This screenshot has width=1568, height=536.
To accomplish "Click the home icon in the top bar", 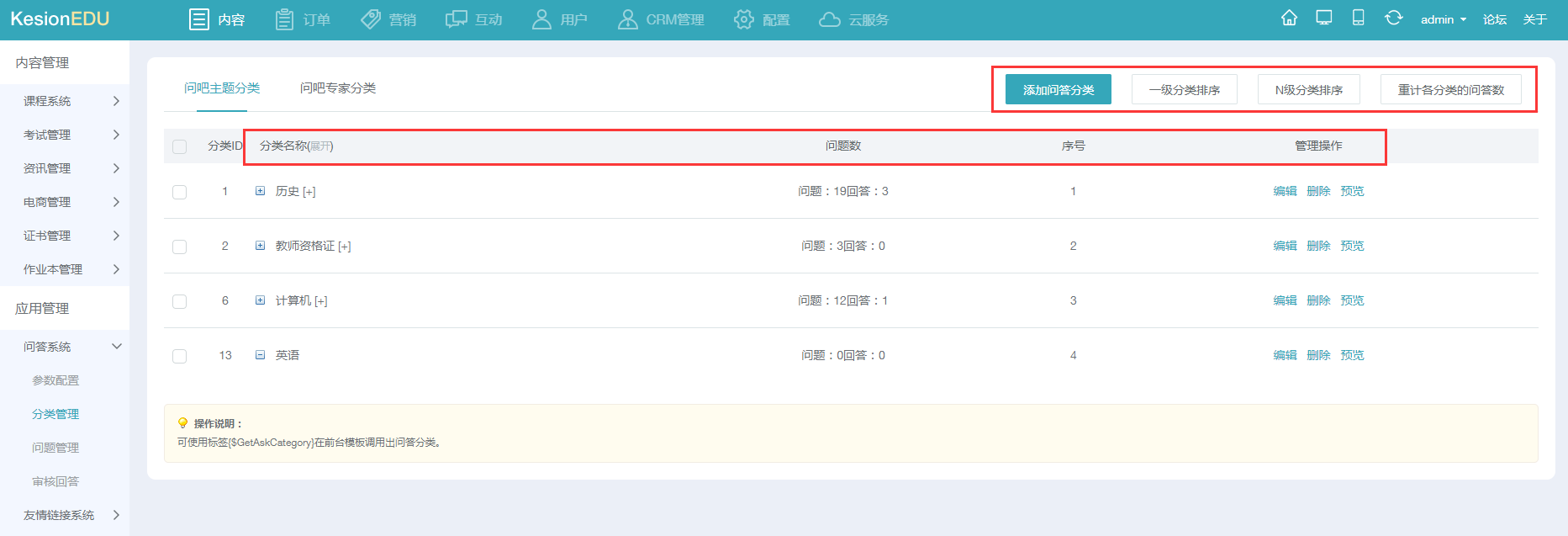I will [x=1289, y=19].
